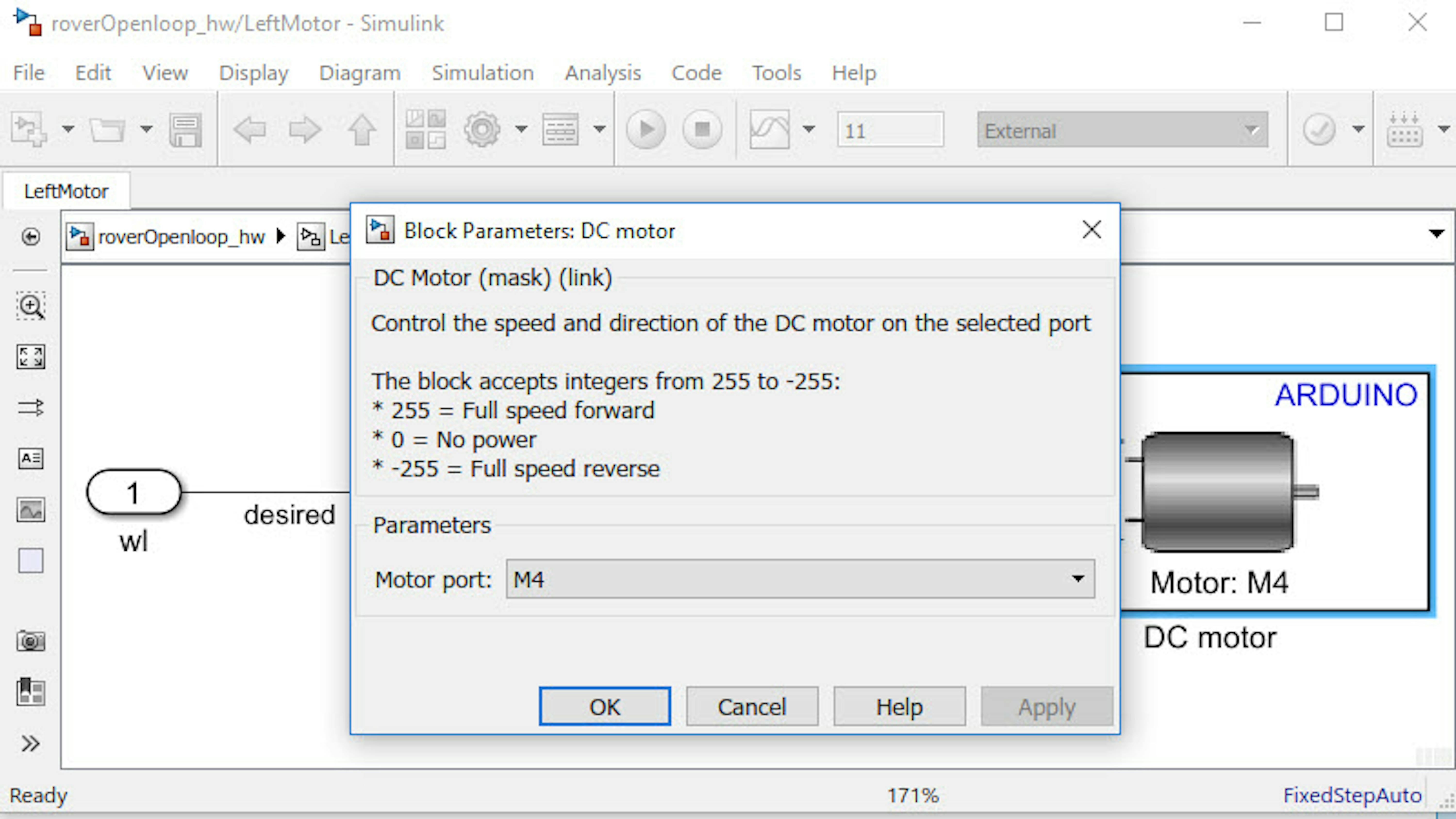Viewport: 1456px width, 819px height.
Task: Click the Run simulation button
Action: [646, 129]
